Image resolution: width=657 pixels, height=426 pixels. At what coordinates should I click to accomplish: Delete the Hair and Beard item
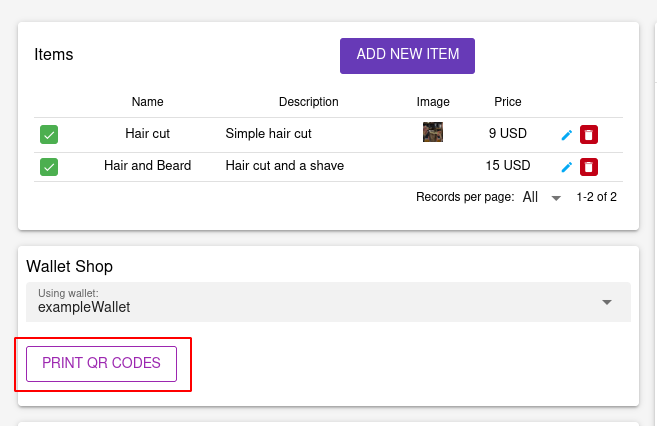[589, 167]
